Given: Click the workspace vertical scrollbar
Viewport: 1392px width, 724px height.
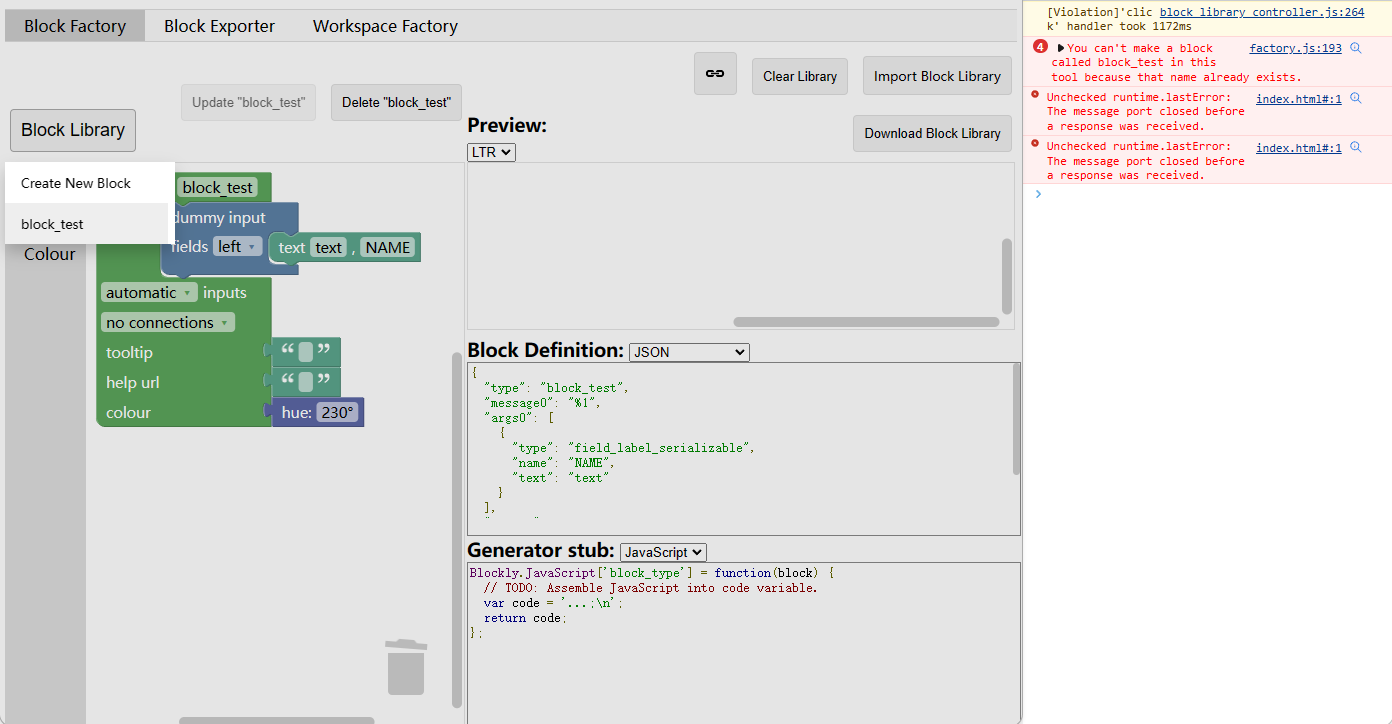Looking at the screenshot, I should point(457,530).
